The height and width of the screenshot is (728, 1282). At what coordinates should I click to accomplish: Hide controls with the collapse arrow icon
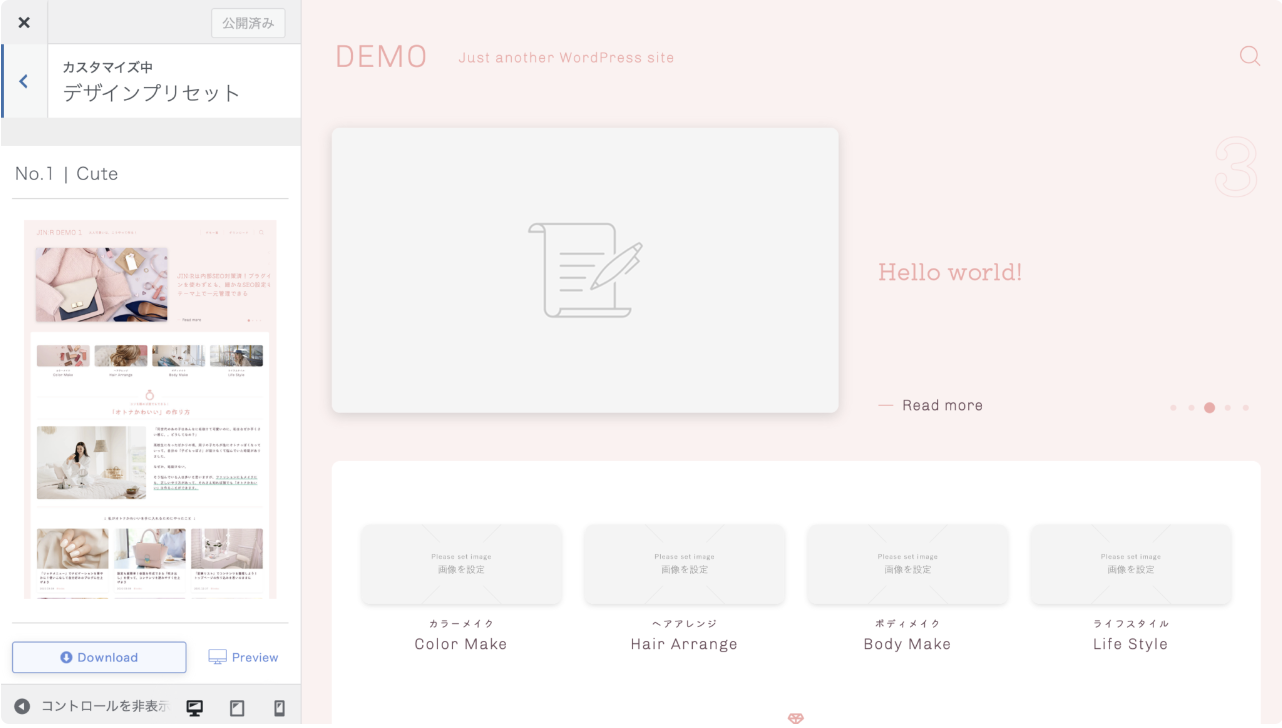tap(22, 707)
